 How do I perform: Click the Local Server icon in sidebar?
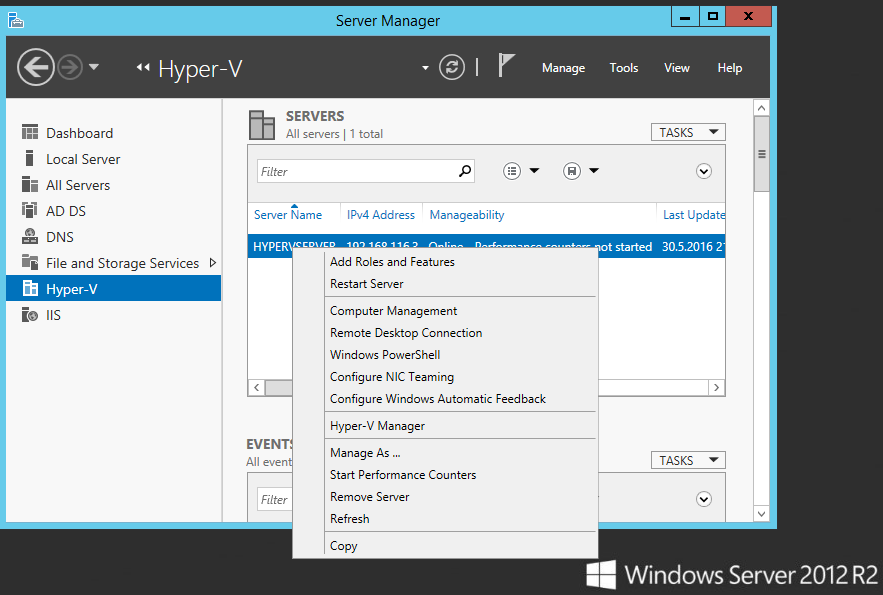(30, 158)
